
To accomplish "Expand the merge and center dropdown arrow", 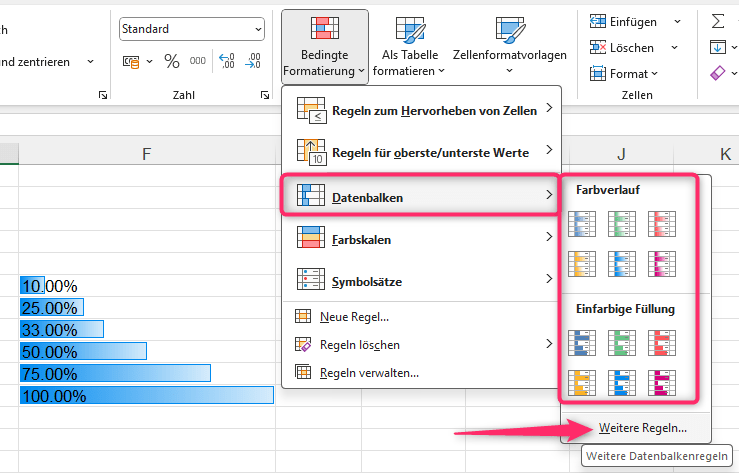I will [90, 62].
